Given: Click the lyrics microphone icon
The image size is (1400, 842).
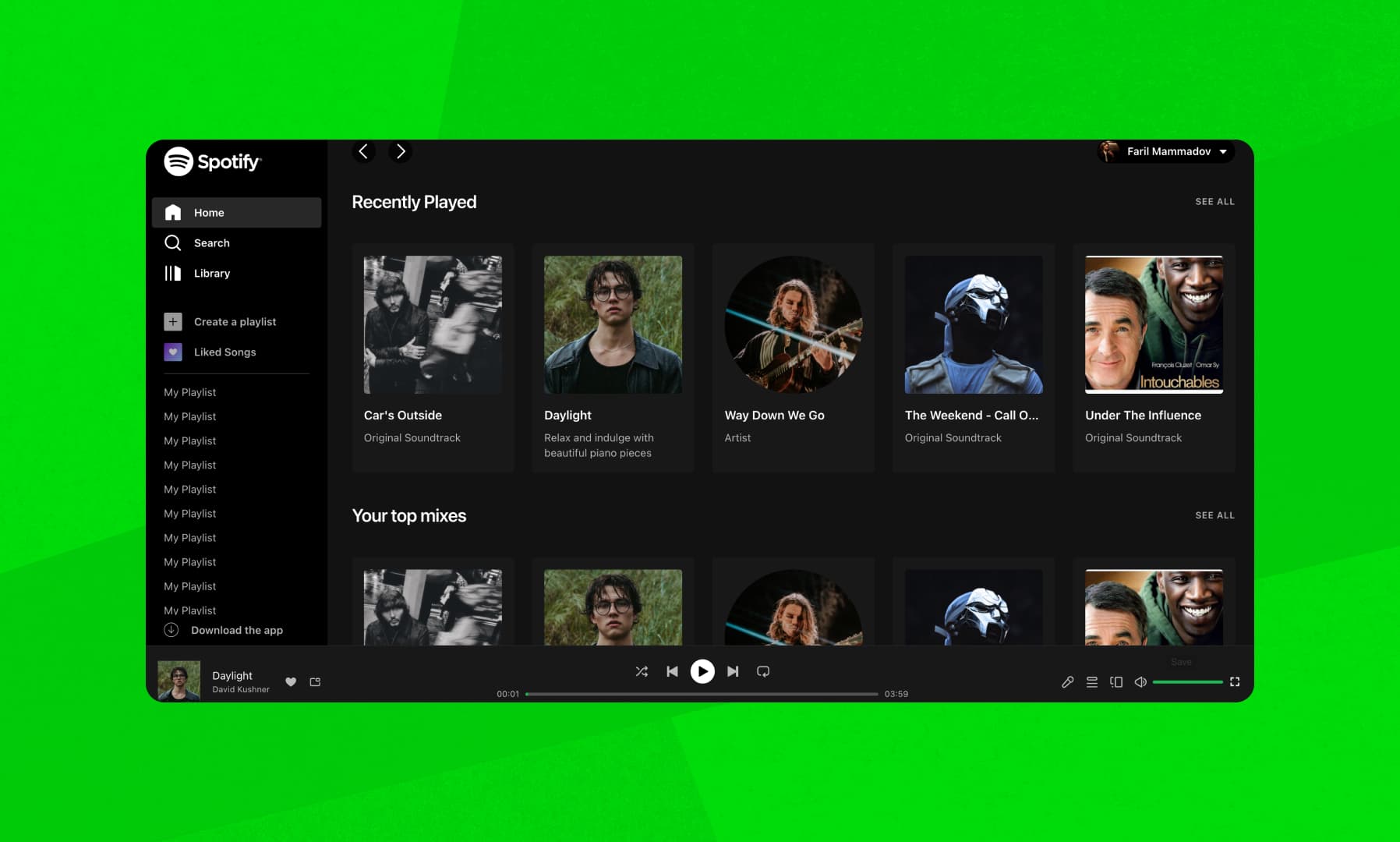Looking at the screenshot, I should point(1068,682).
